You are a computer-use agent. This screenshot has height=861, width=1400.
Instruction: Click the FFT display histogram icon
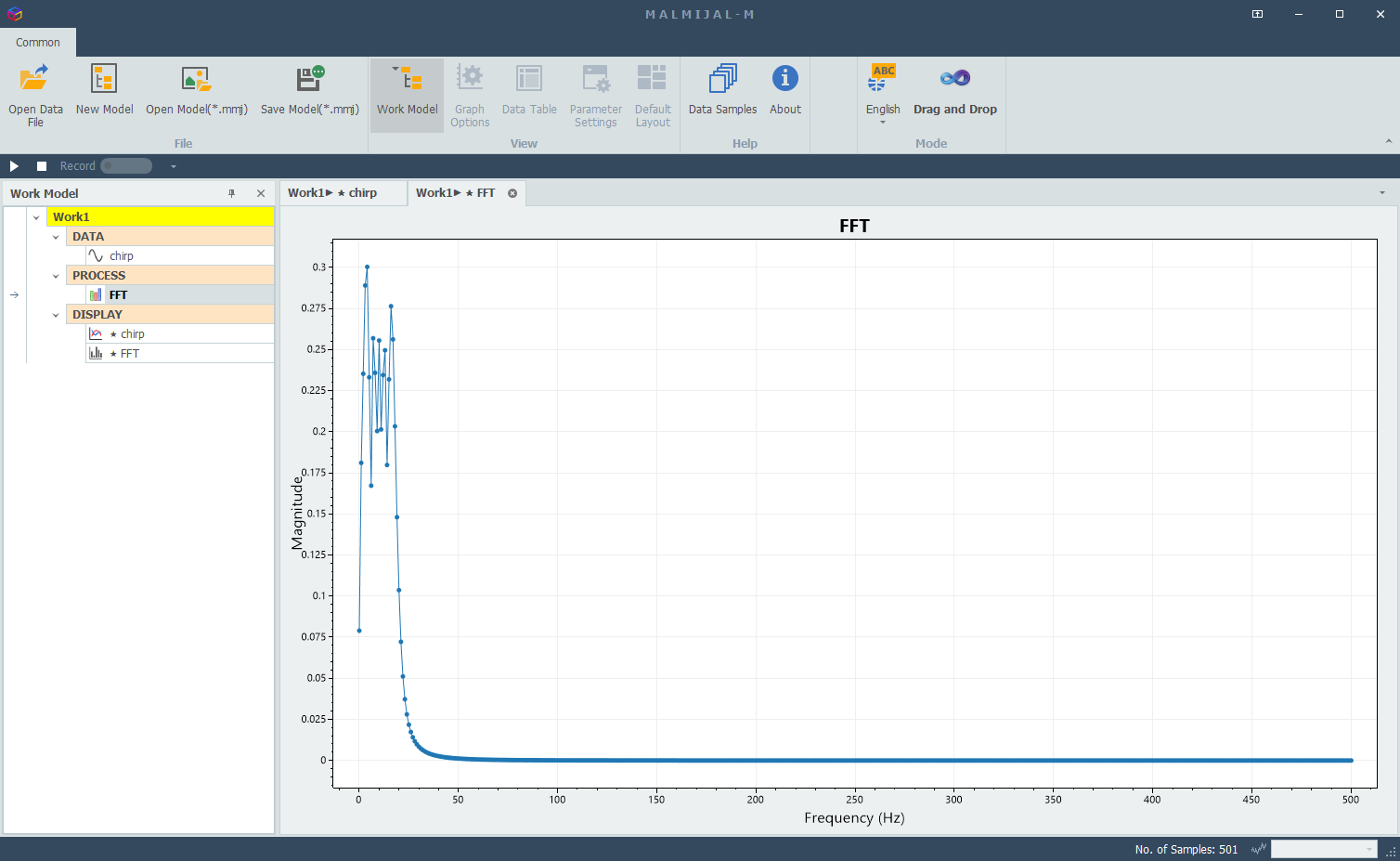coord(96,353)
